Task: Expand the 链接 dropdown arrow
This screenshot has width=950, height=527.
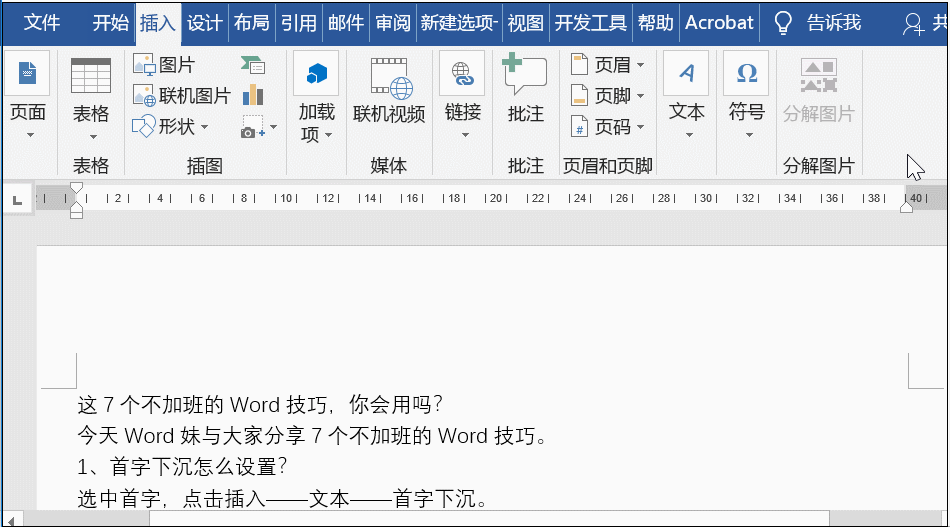Action: pos(465,135)
